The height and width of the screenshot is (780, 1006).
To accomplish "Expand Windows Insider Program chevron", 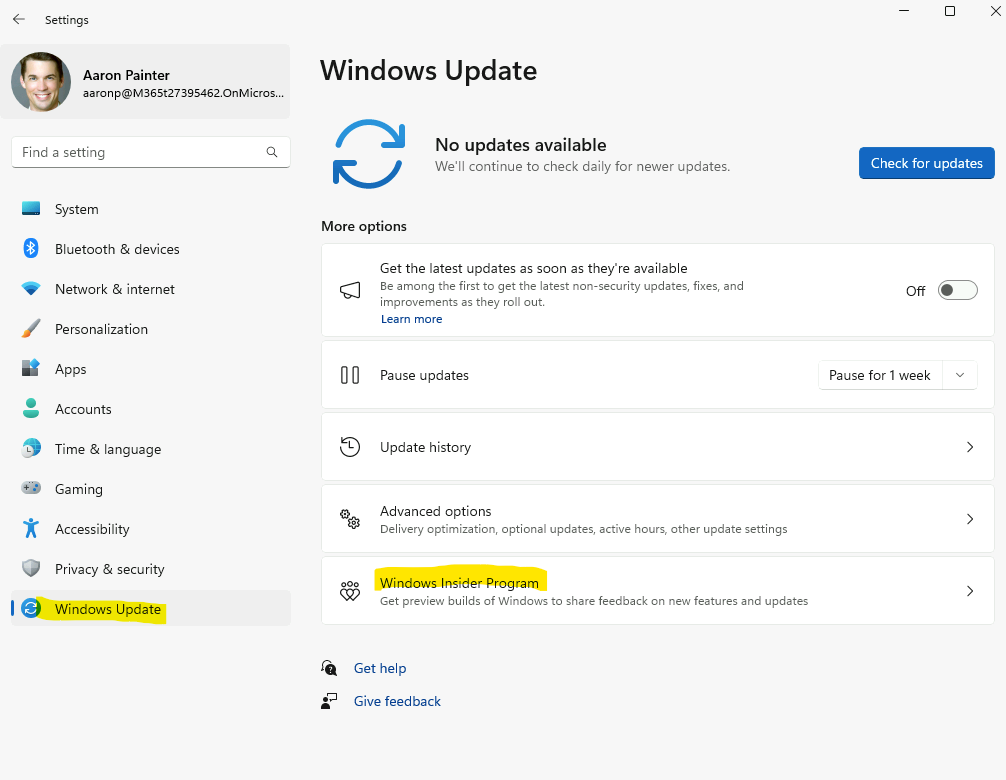I will (x=970, y=591).
